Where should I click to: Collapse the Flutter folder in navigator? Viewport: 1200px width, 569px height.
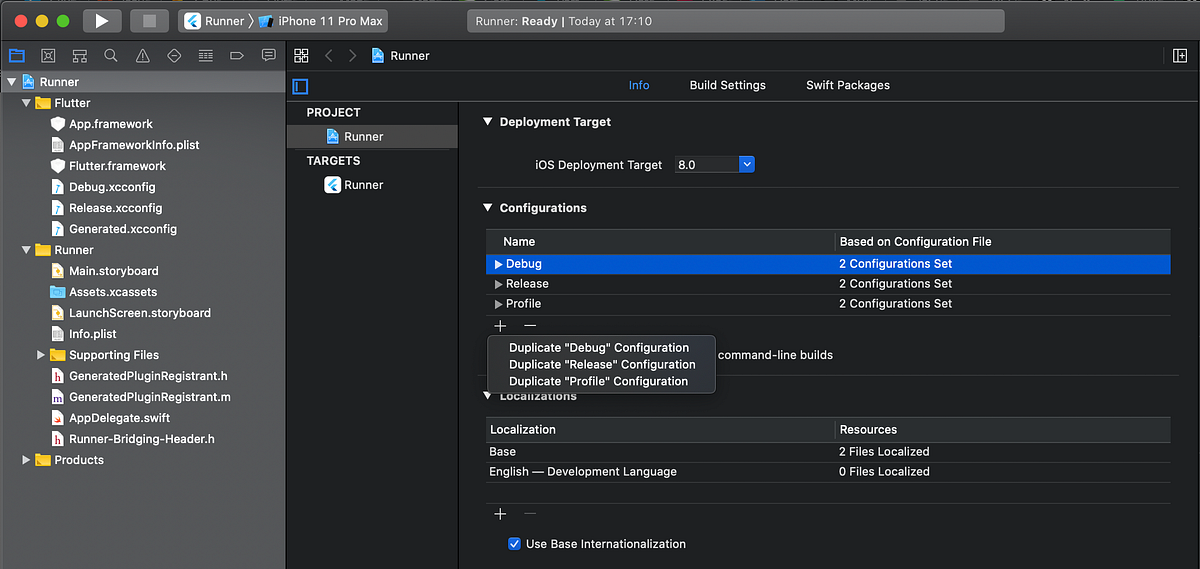tap(26, 103)
